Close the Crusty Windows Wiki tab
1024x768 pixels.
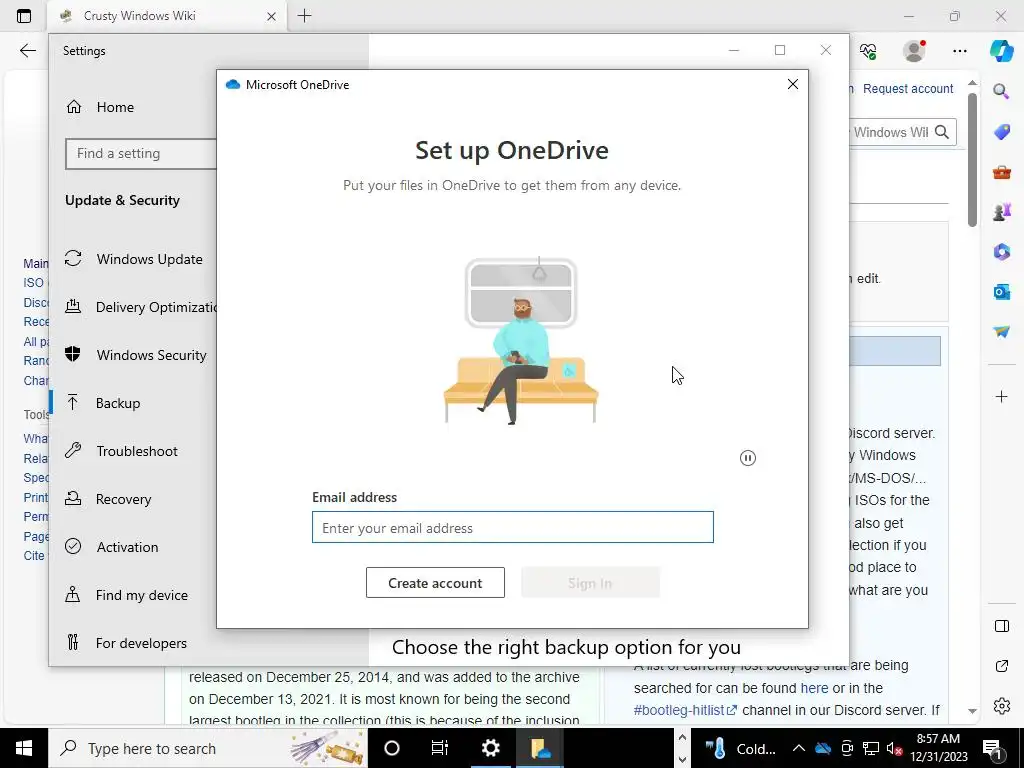[272, 16]
